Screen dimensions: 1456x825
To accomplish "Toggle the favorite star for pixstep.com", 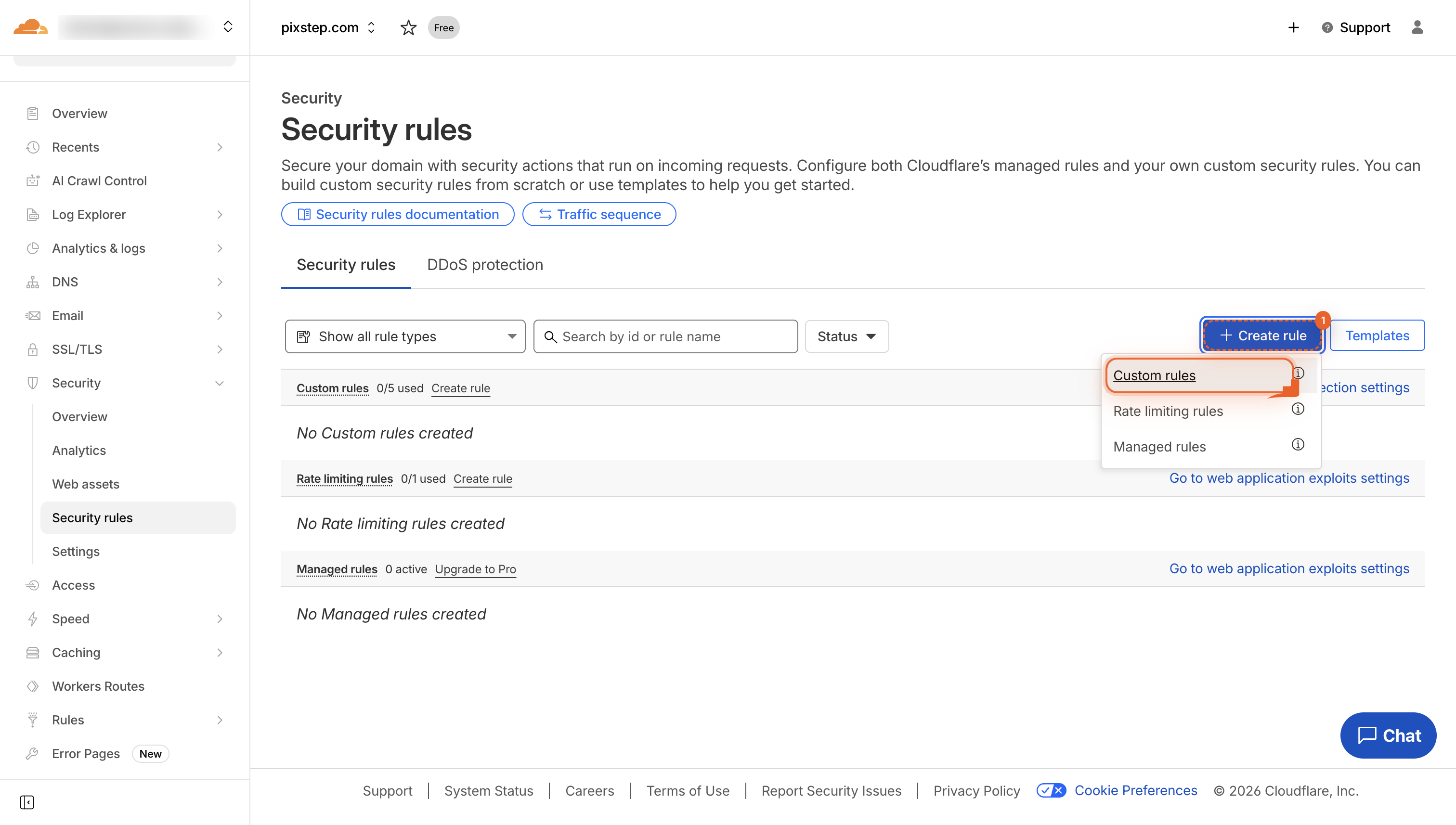I will click(x=408, y=27).
